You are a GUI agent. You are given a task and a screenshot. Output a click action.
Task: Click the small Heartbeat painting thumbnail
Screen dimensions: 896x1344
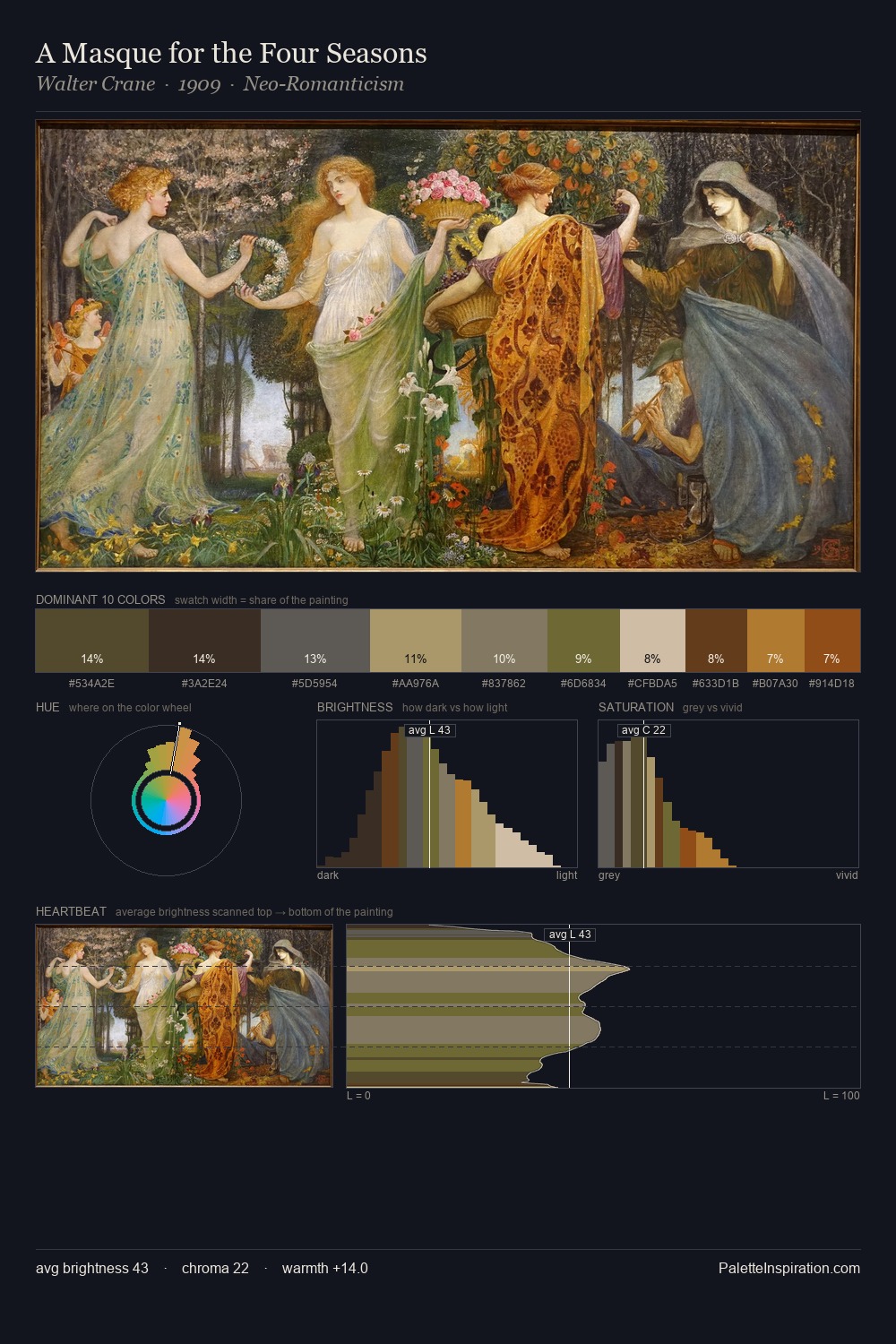184,1005
